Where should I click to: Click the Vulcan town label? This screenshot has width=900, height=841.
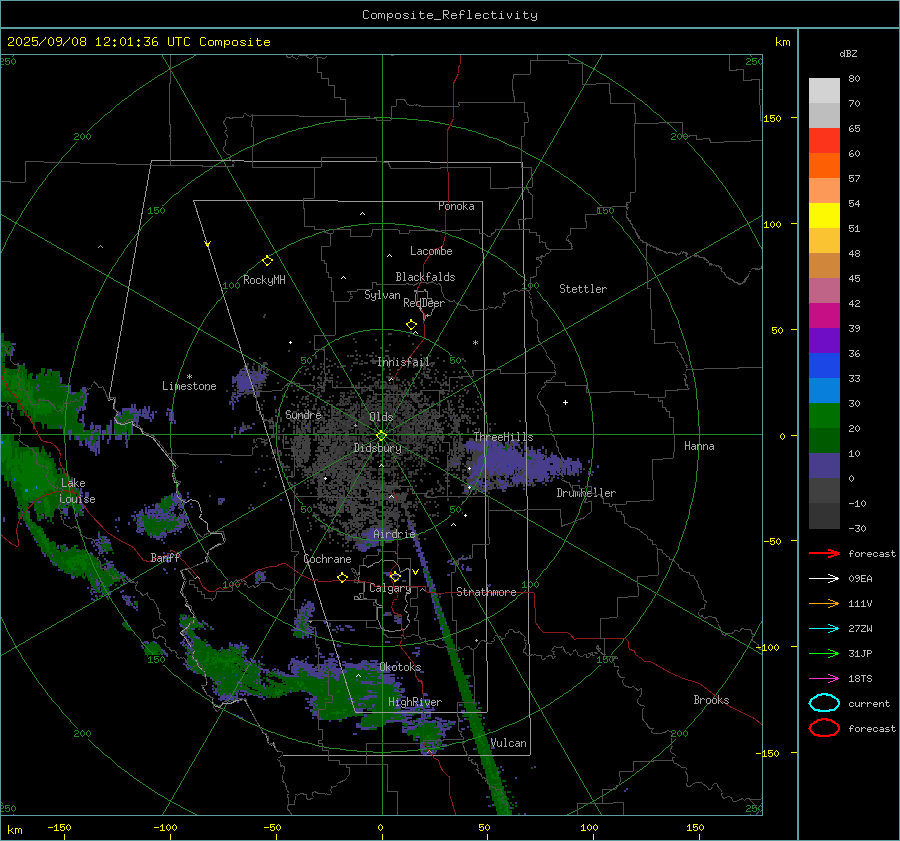tap(508, 743)
